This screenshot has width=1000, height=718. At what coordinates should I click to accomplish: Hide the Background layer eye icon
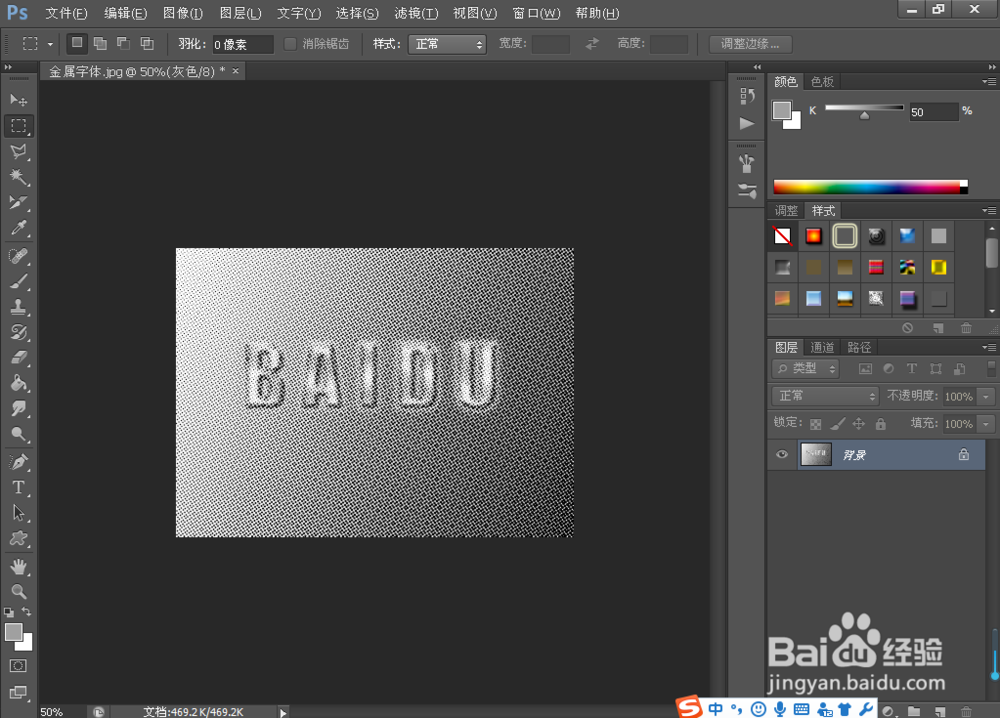click(x=782, y=455)
